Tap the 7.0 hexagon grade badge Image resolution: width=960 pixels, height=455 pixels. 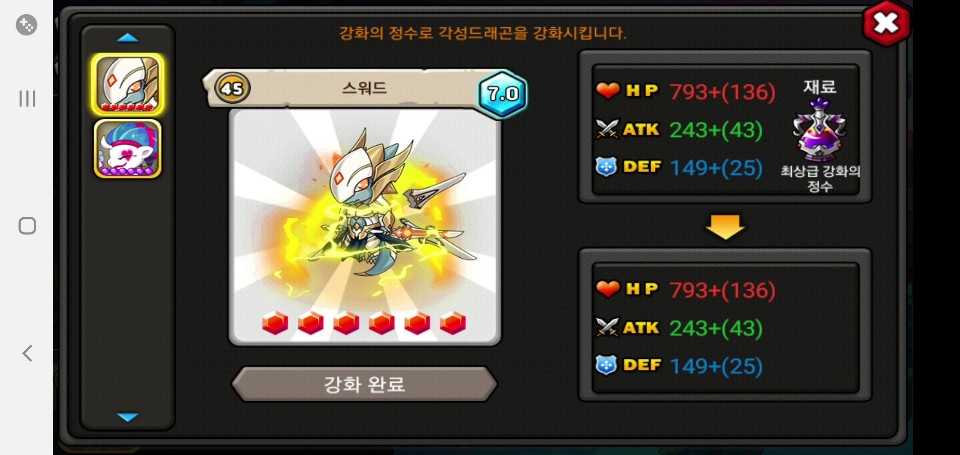[x=503, y=94]
